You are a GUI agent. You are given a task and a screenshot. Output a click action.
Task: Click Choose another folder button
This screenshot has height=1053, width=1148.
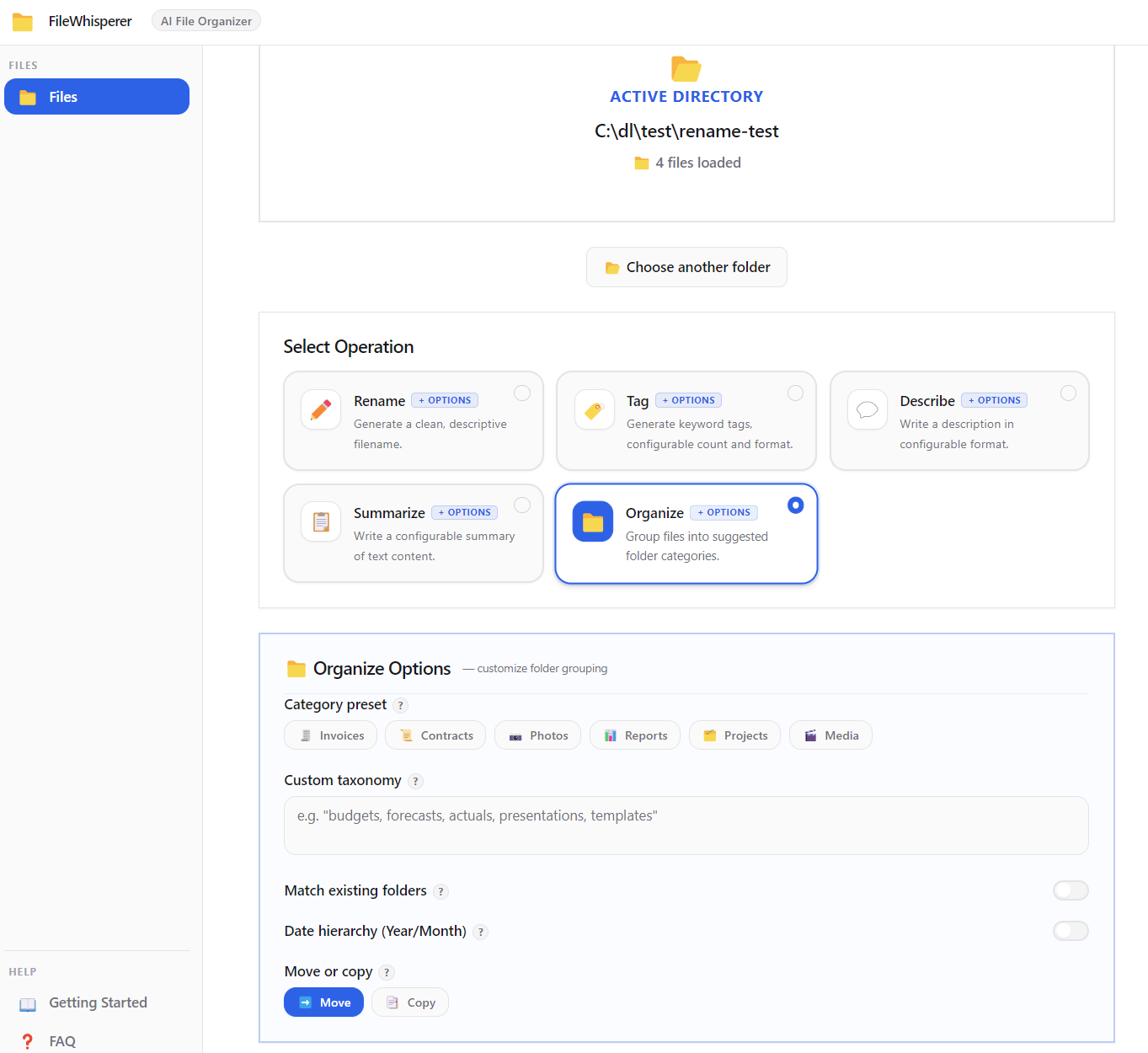pos(686,267)
